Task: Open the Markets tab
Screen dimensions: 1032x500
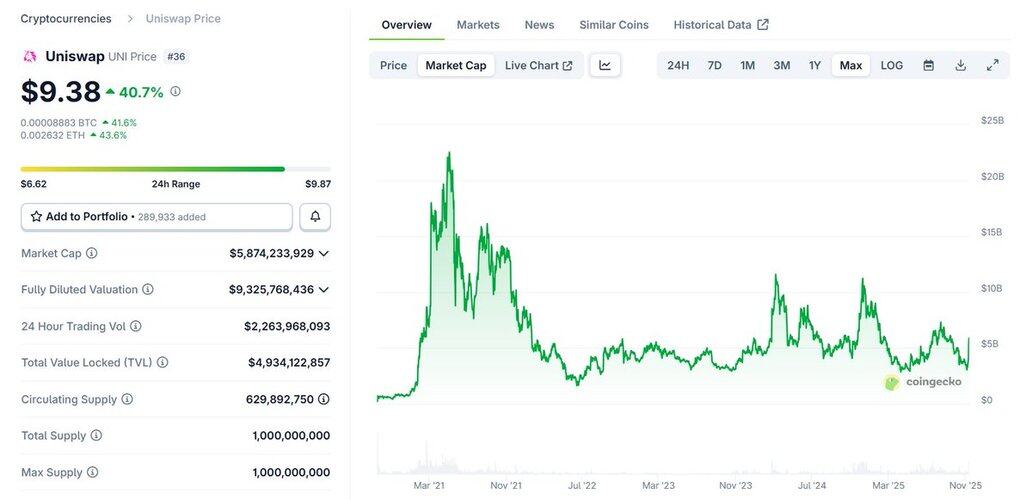Action: coord(478,24)
